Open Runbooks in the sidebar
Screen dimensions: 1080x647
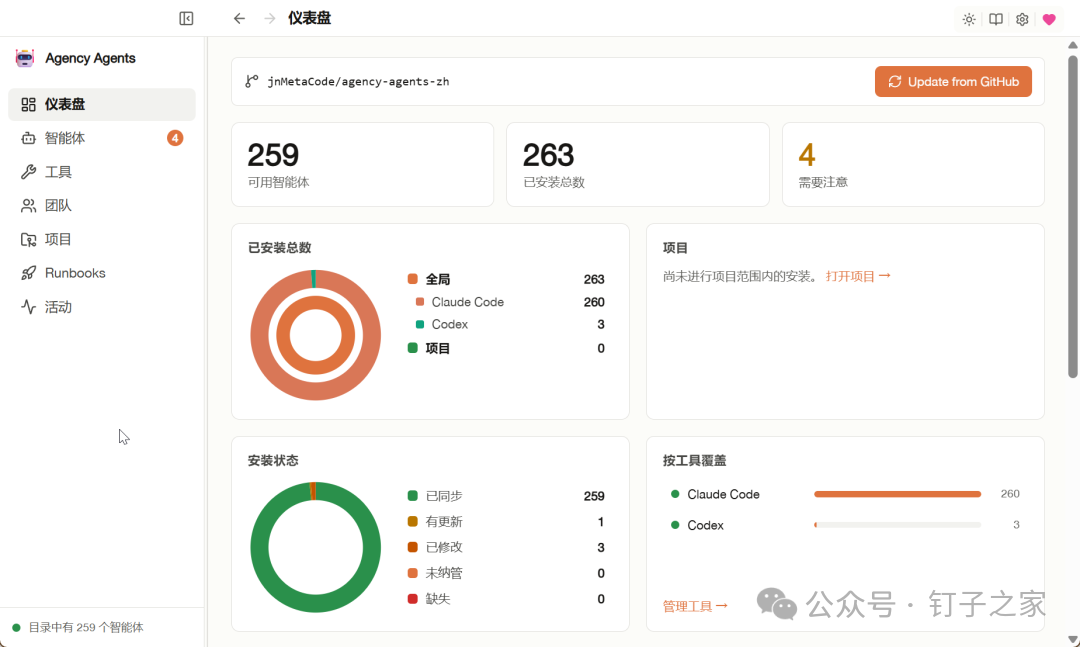pyautogui.click(x=102, y=274)
